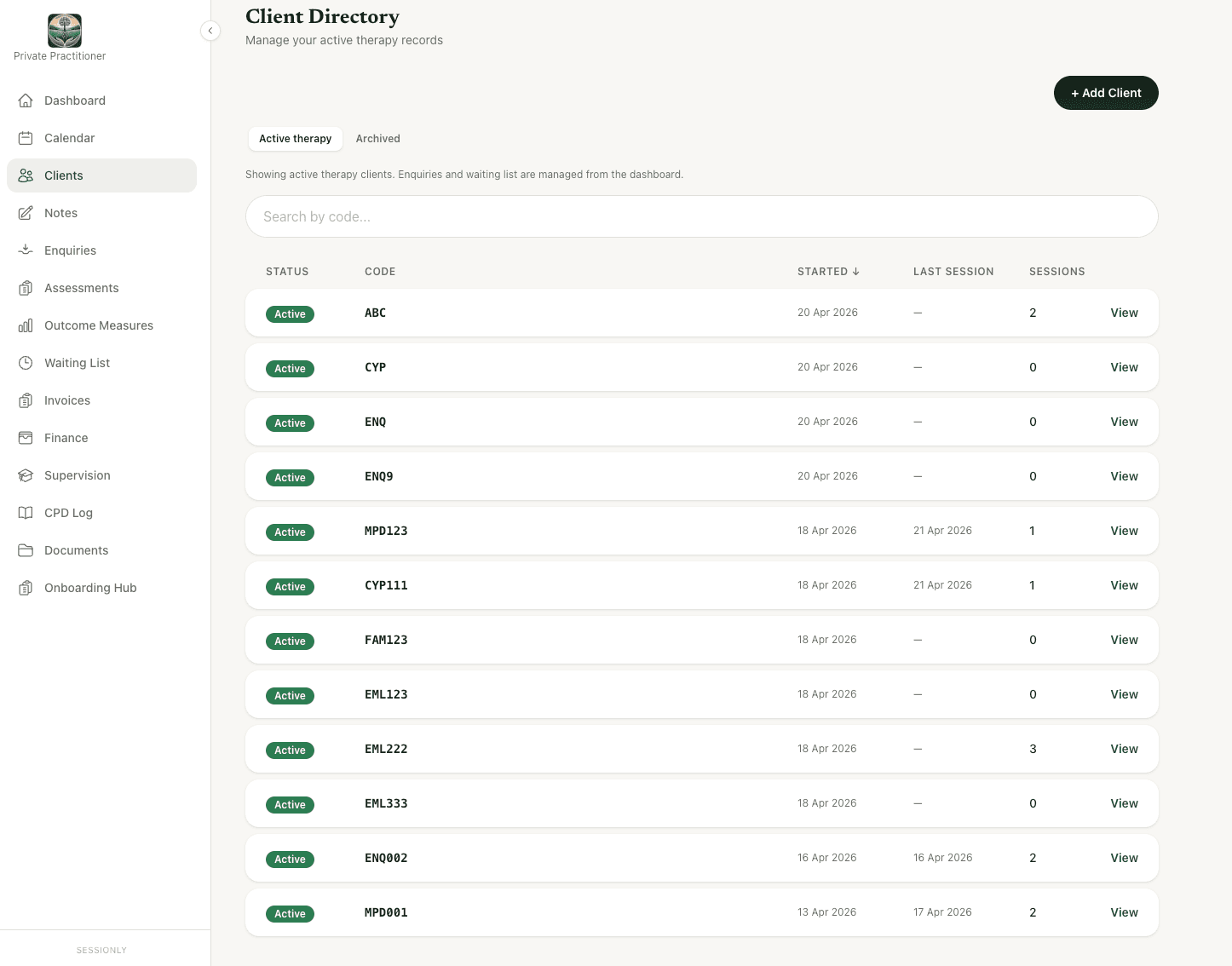View client EML333

point(1124,803)
